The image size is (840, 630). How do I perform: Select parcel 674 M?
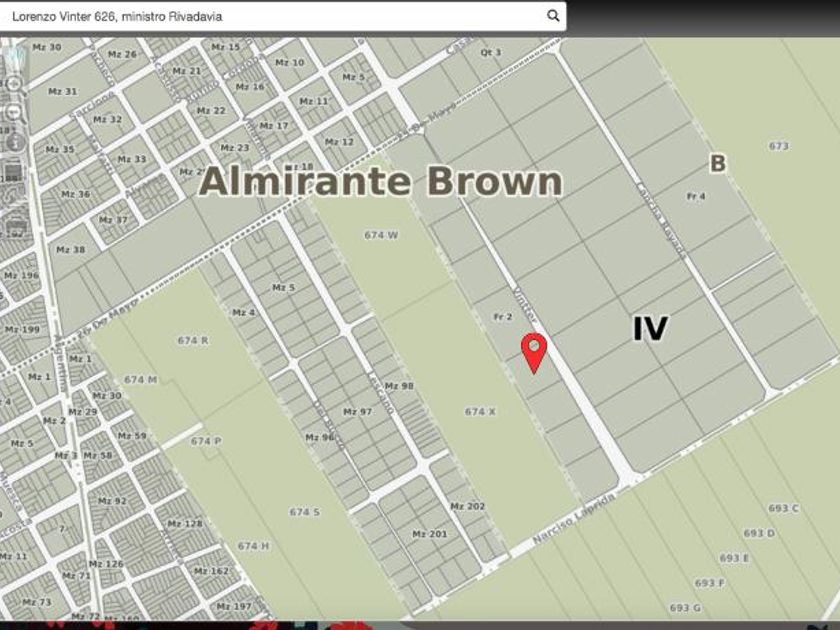tap(140, 379)
